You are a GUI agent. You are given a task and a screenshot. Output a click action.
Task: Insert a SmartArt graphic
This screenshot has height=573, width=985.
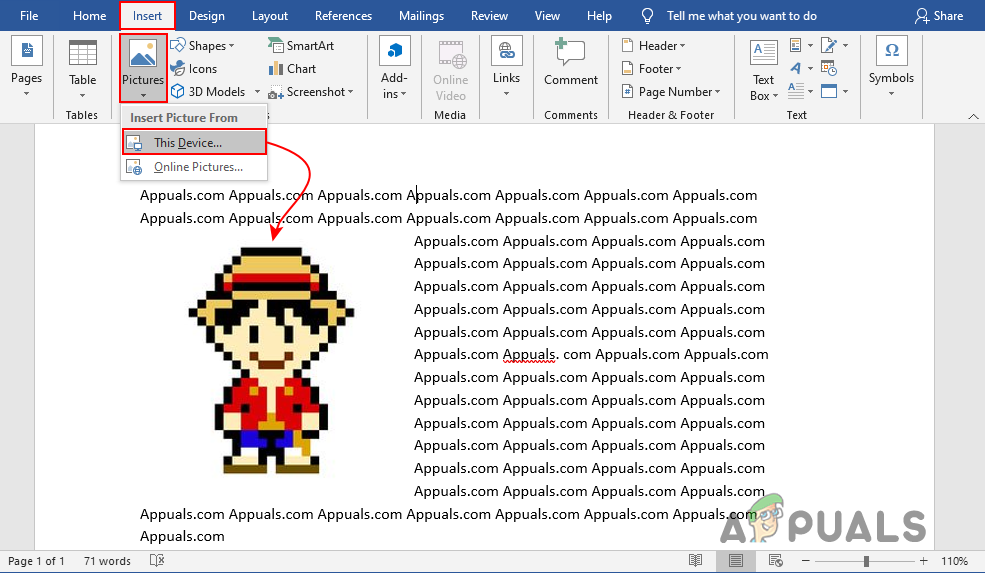(301, 46)
